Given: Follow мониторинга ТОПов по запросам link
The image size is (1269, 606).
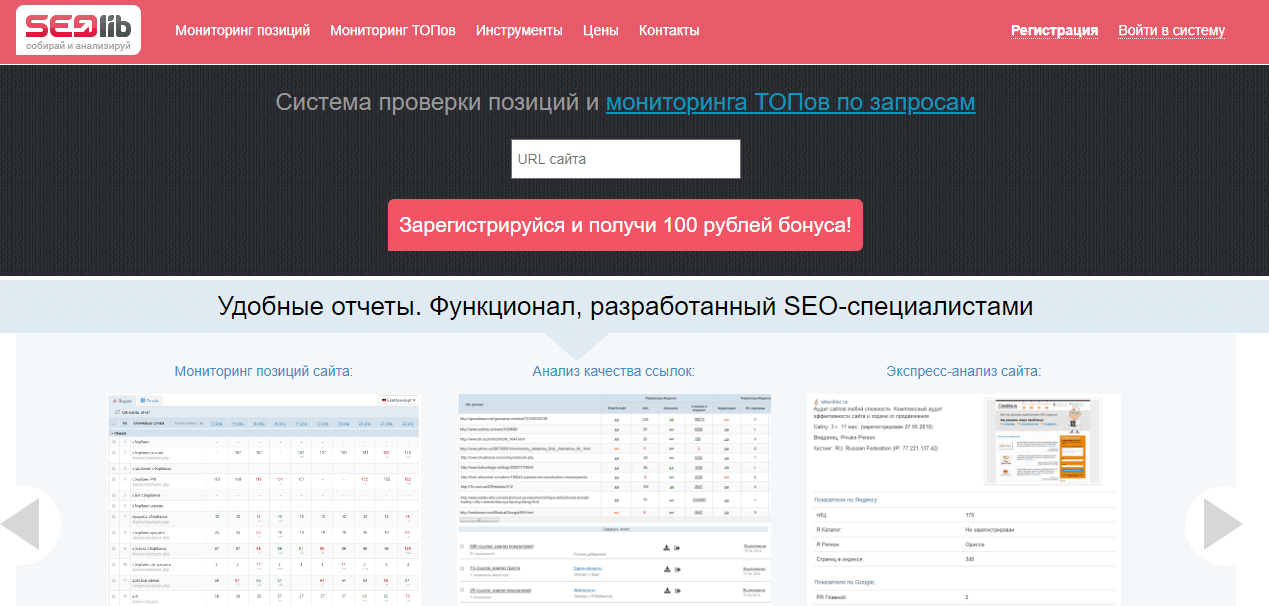Looking at the screenshot, I should (x=790, y=102).
